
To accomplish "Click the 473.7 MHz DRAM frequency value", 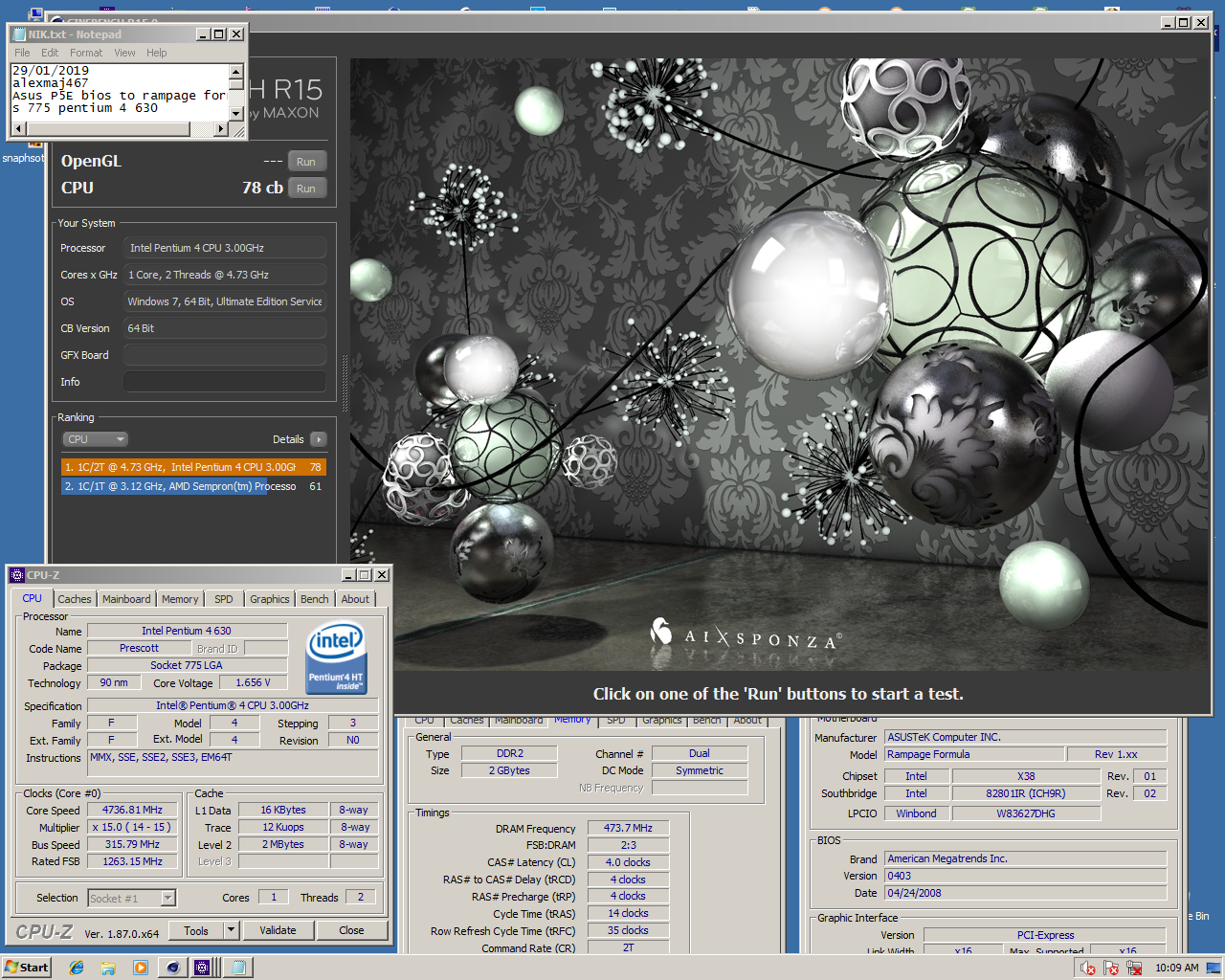I will pyautogui.click(x=628, y=828).
